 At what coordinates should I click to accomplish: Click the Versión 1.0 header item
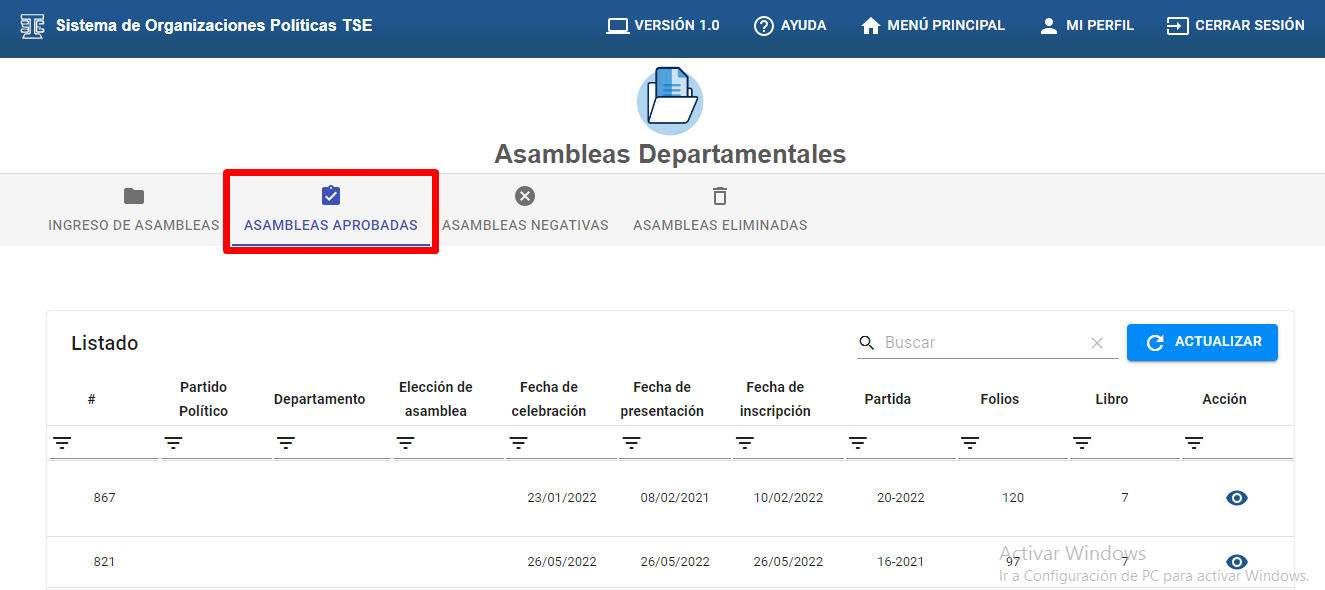click(663, 26)
